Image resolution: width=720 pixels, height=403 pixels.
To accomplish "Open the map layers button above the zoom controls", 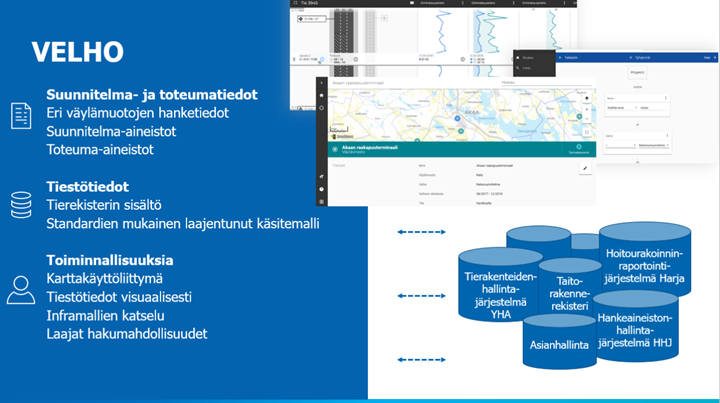I will click(x=587, y=98).
